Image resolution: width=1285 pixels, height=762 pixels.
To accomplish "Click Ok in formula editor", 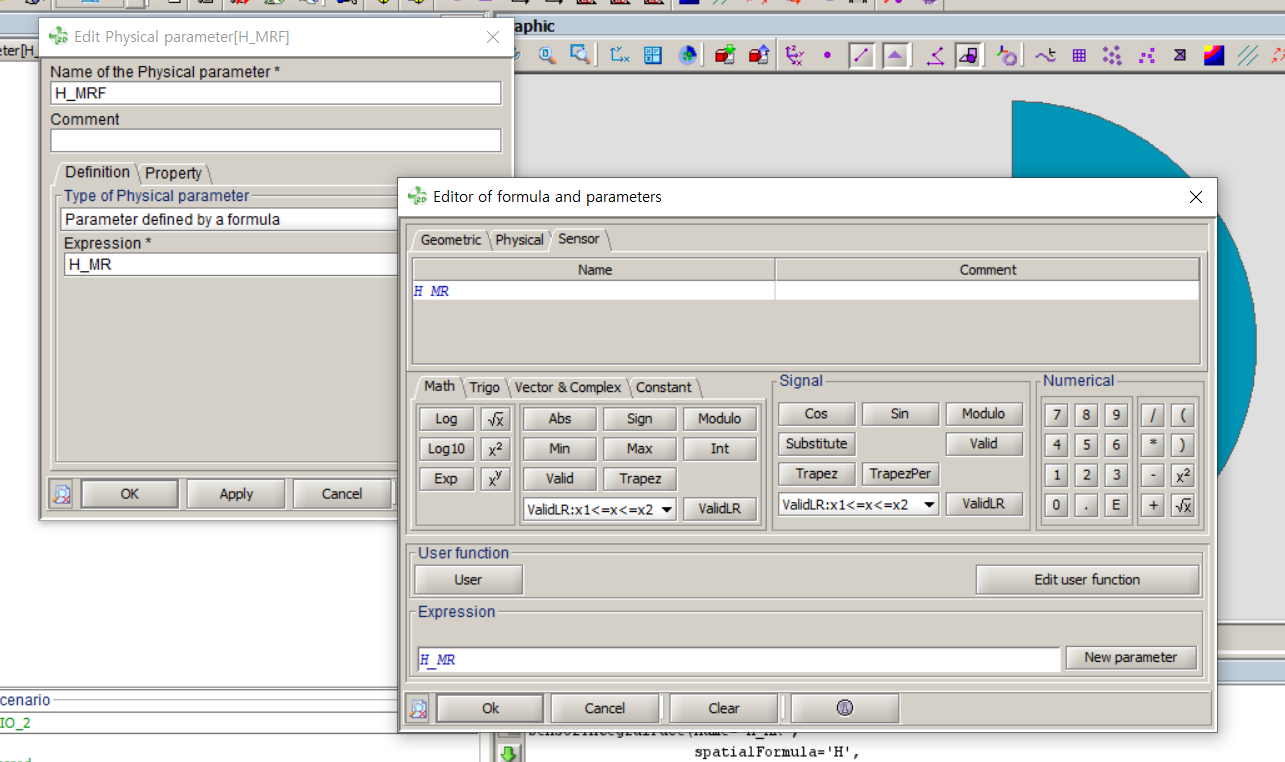I will [x=490, y=708].
